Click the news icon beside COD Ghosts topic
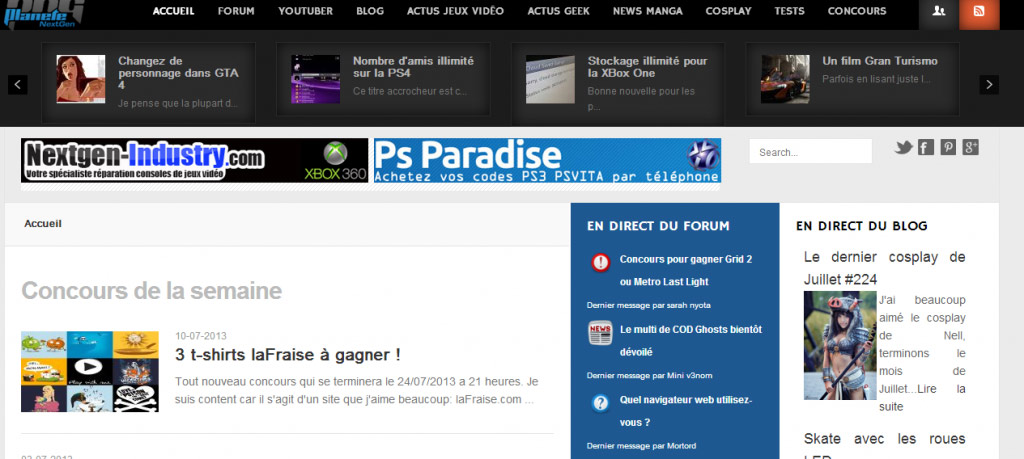The height and width of the screenshot is (459, 1024). click(x=600, y=334)
